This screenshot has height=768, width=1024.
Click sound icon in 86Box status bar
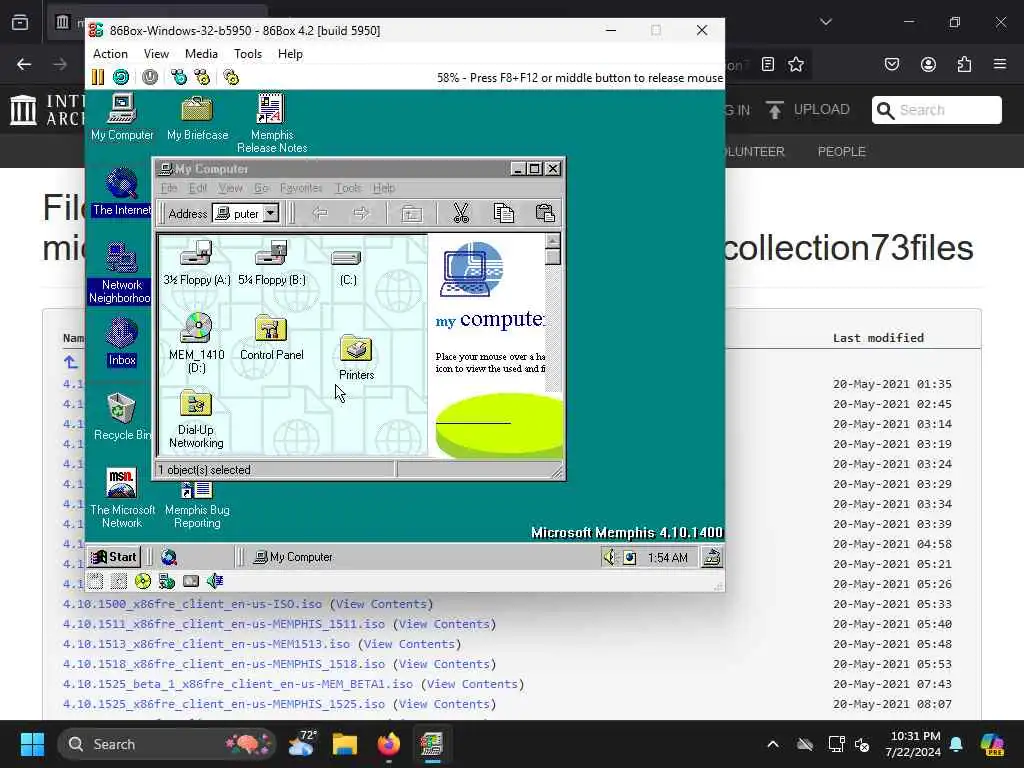point(215,581)
